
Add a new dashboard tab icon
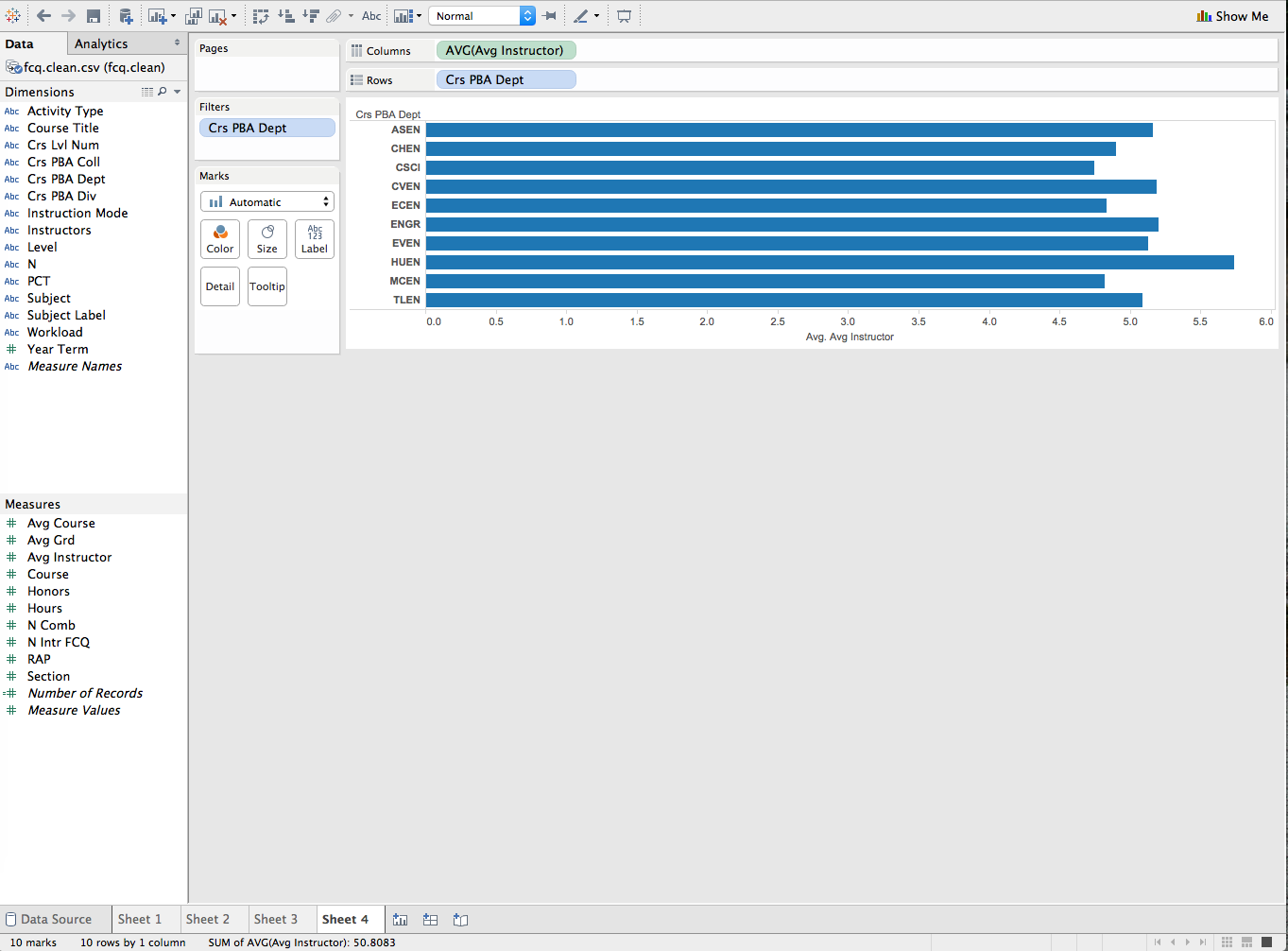pyautogui.click(x=430, y=919)
